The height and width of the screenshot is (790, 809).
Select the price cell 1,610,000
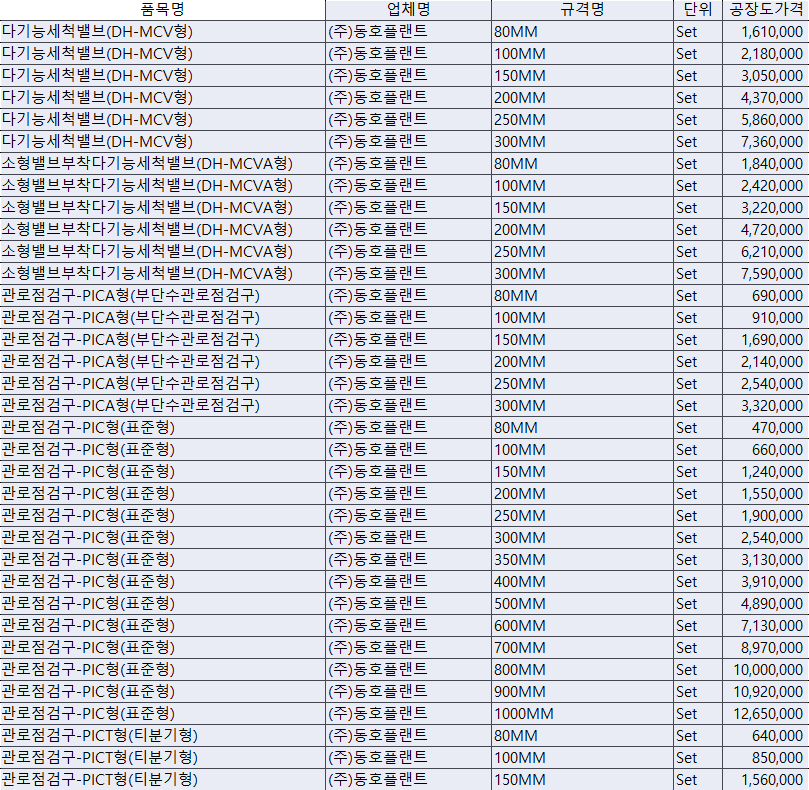(x=766, y=32)
